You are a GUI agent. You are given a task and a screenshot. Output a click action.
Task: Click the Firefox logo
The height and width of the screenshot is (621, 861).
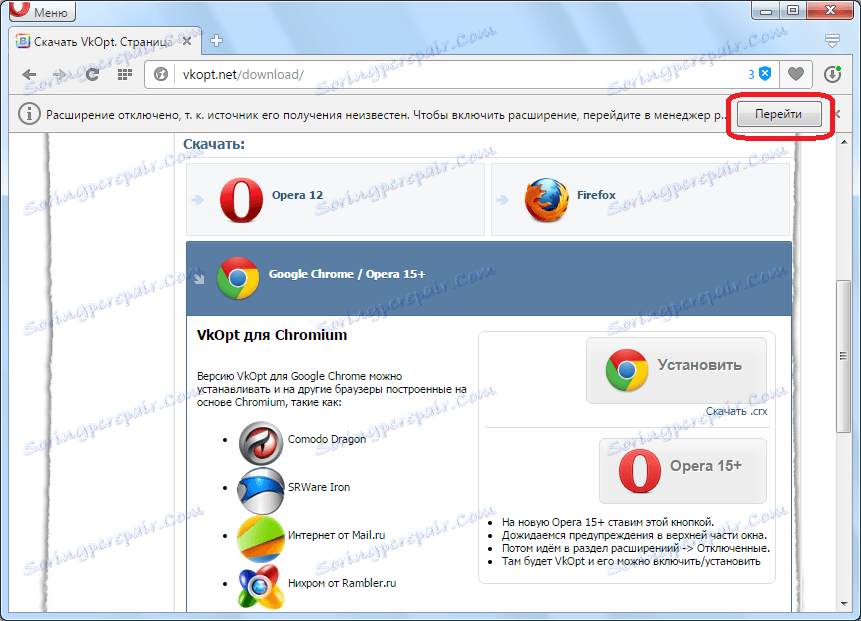click(x=546, y=199)
